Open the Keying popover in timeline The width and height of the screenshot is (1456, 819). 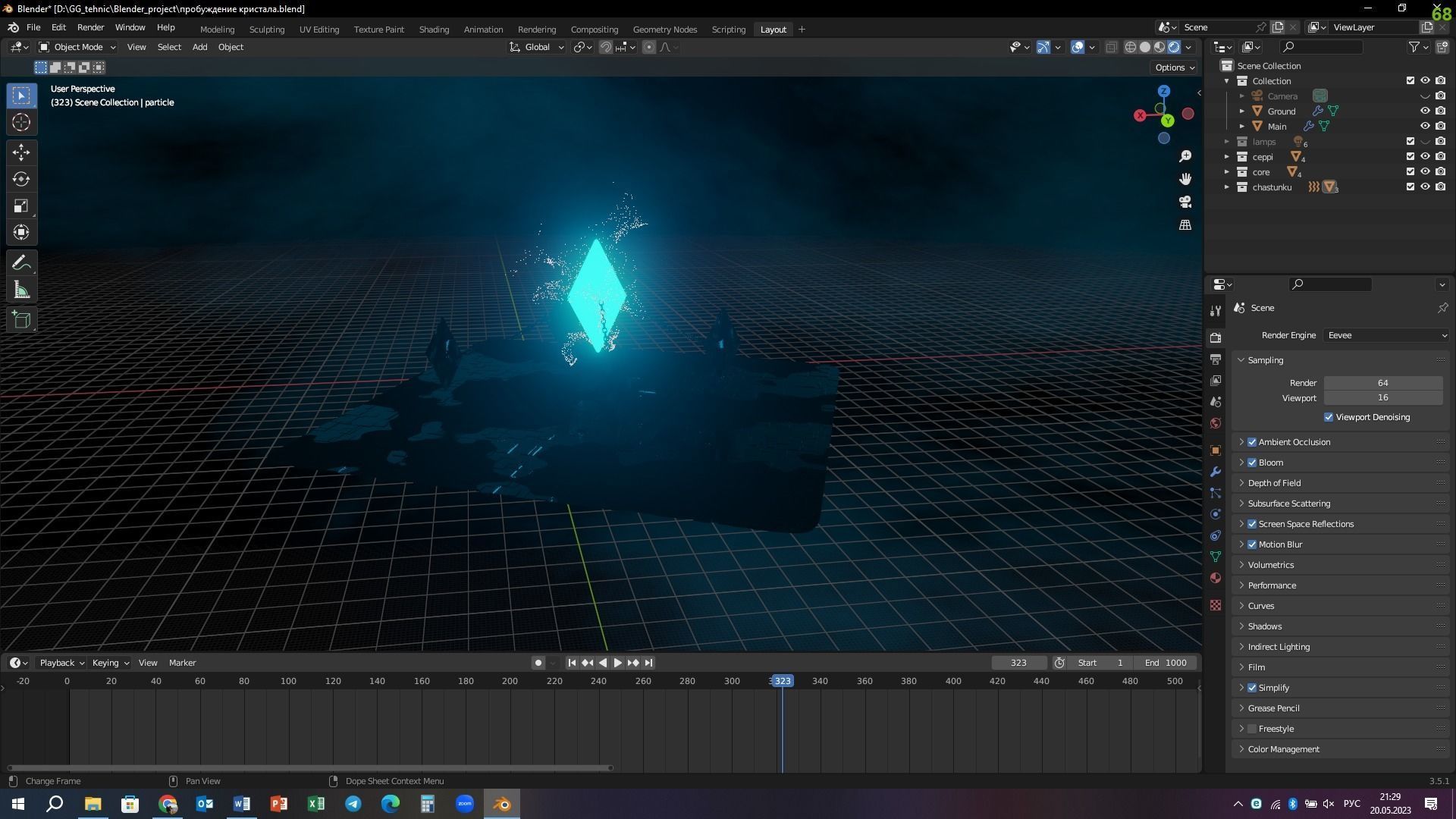110,663
